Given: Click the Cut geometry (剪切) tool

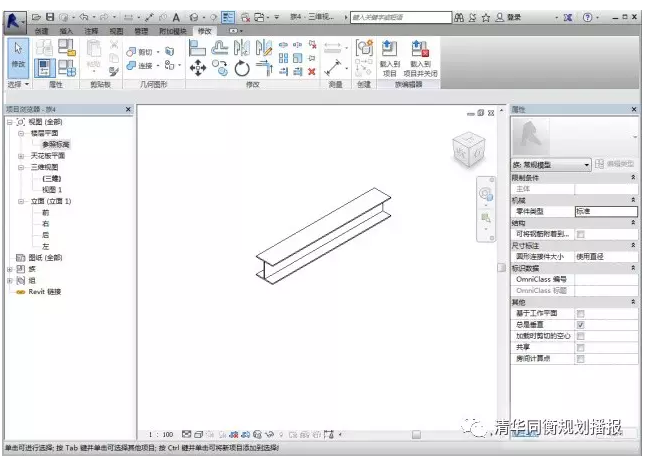Looking at the screenshot, I should coord(141,52).
